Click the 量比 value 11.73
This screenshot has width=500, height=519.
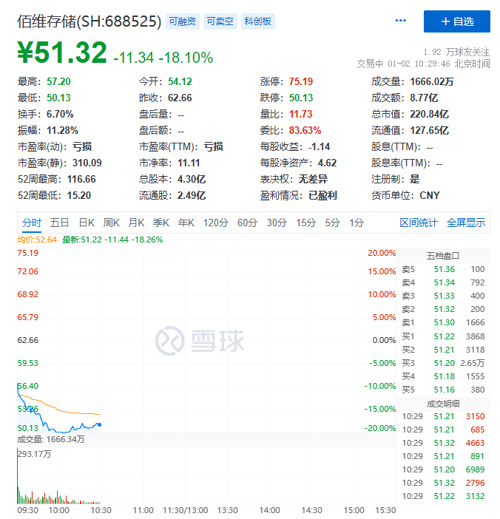pyautogui.click(x=301, y=114)
